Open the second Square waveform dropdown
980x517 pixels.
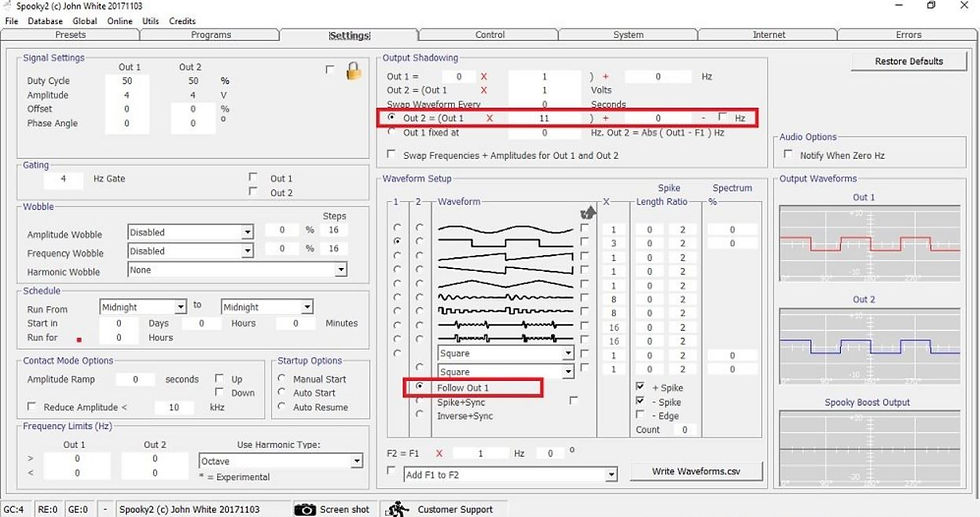point(568,371)
